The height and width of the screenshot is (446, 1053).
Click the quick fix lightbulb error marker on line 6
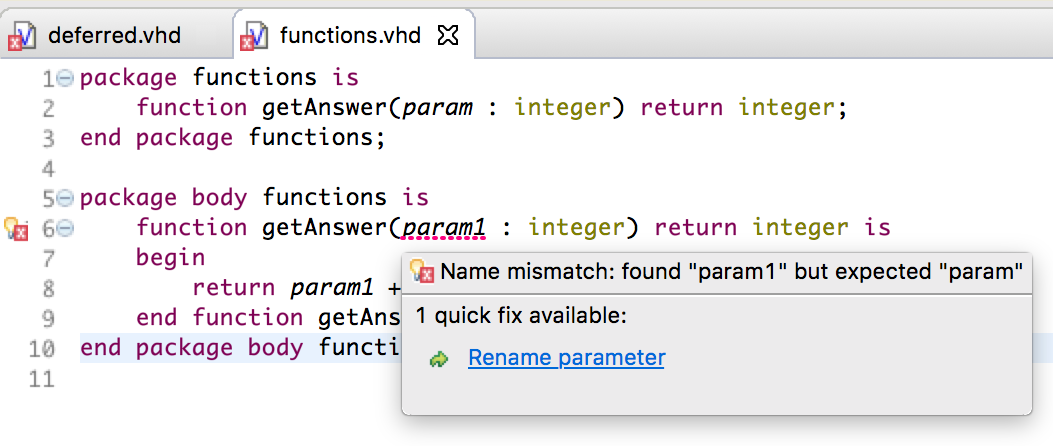[15, 229]
